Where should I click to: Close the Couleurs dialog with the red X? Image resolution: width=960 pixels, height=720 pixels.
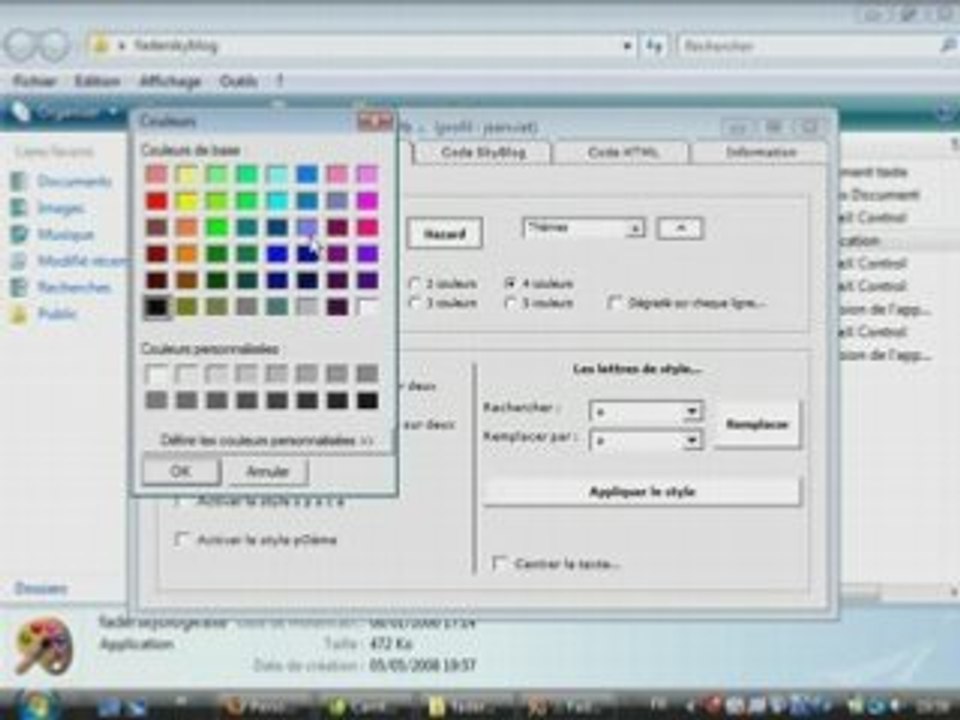pyautogui.click(x=375, y=121)
